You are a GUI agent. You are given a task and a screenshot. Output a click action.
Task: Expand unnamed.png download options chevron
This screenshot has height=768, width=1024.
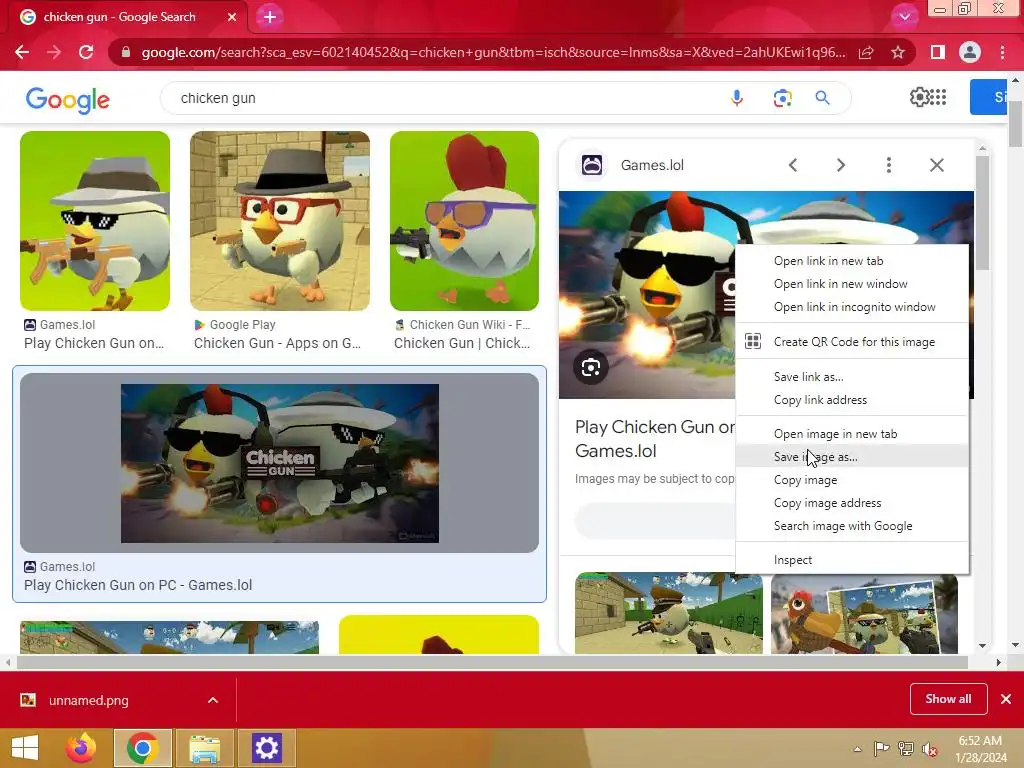coord(213,700)
